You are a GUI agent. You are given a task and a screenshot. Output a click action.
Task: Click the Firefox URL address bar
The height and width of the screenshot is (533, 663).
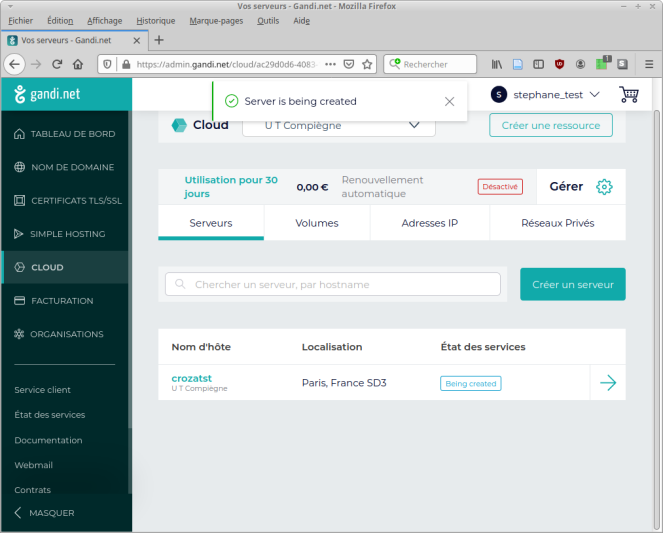coord(226,64)
